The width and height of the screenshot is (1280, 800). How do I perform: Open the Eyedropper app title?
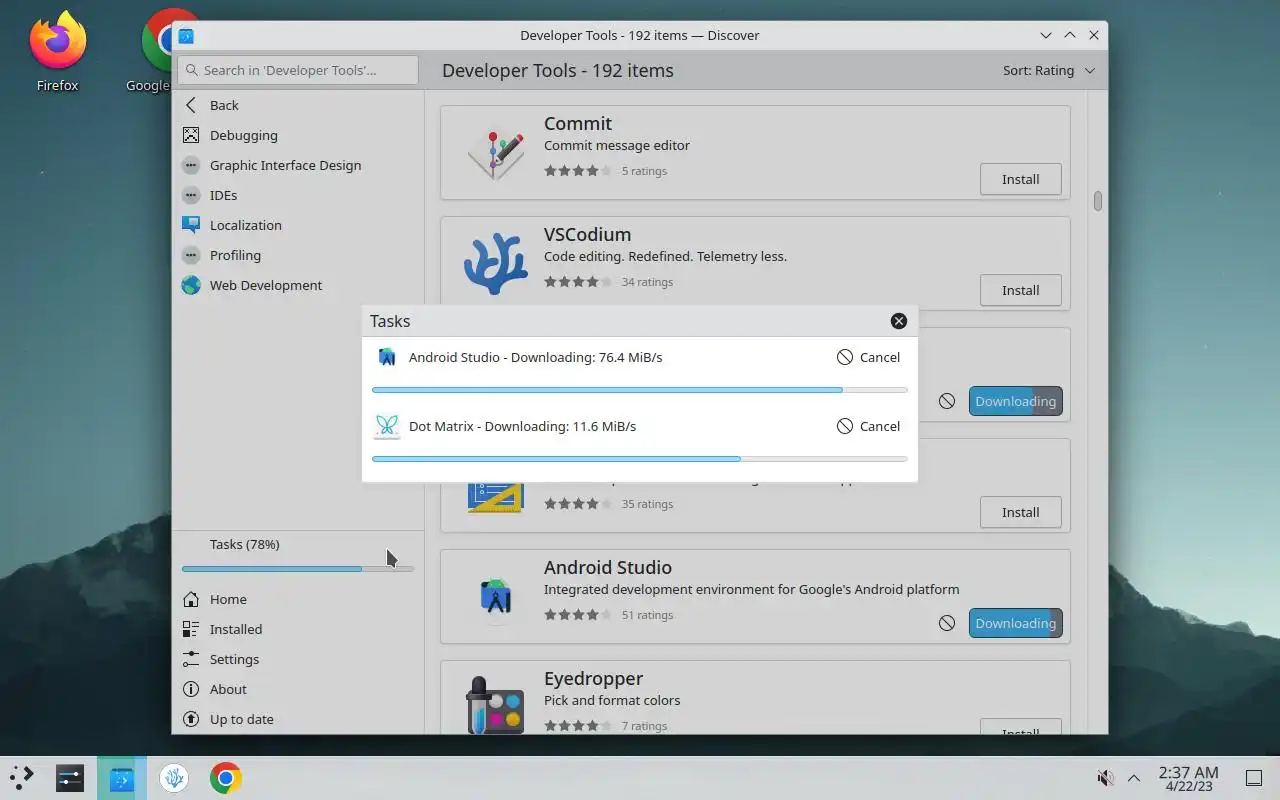593,678
